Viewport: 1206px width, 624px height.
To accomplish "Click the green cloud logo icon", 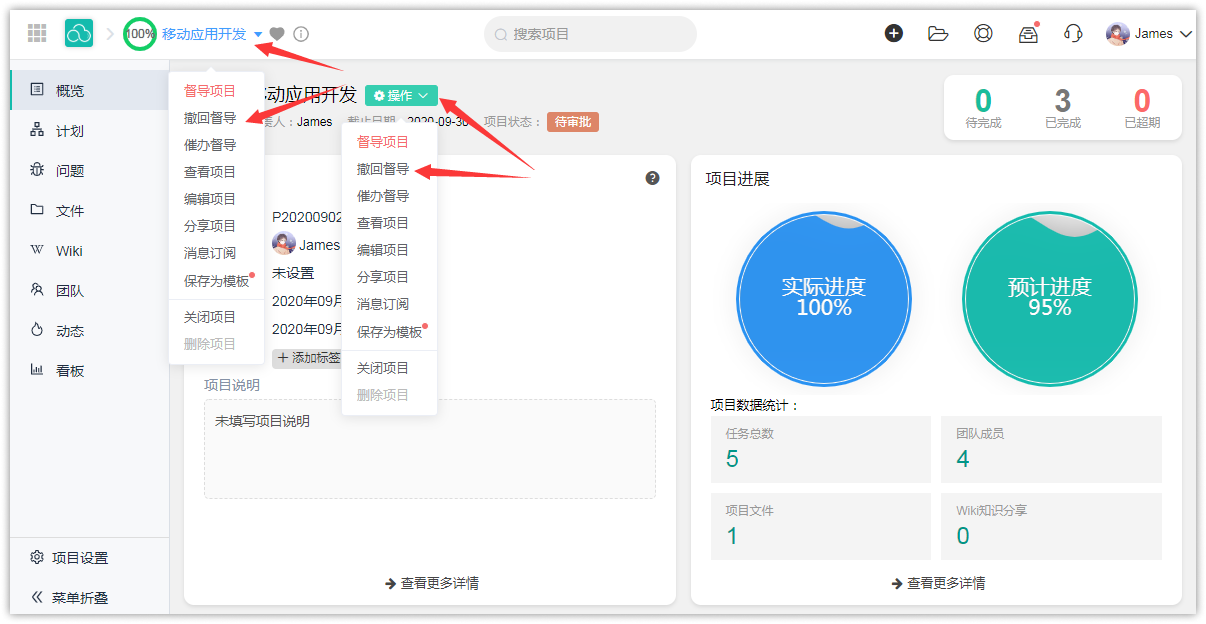I will 79,33.
